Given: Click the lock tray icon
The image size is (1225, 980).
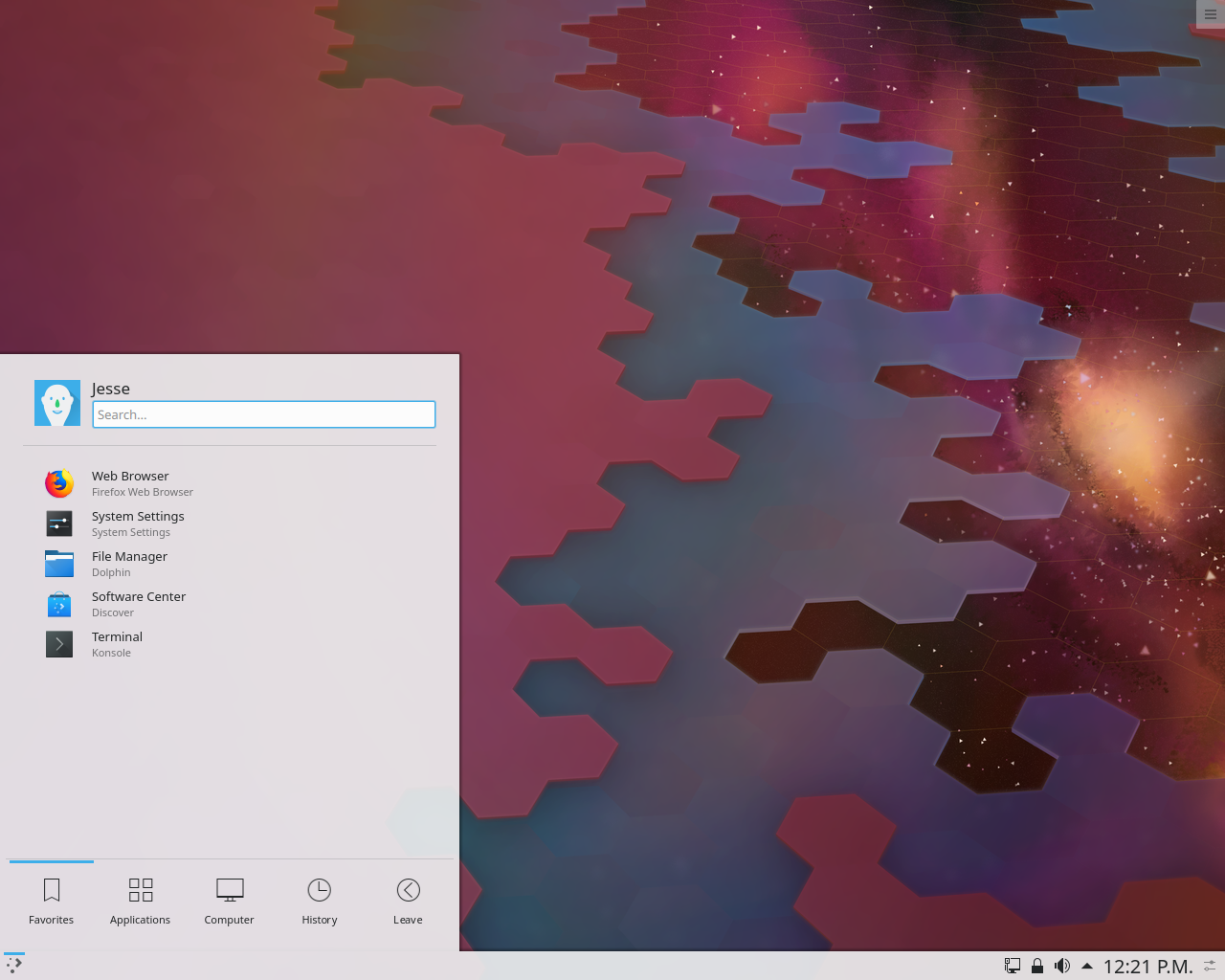Looking at the screenshot, I should pos(1036,966).
